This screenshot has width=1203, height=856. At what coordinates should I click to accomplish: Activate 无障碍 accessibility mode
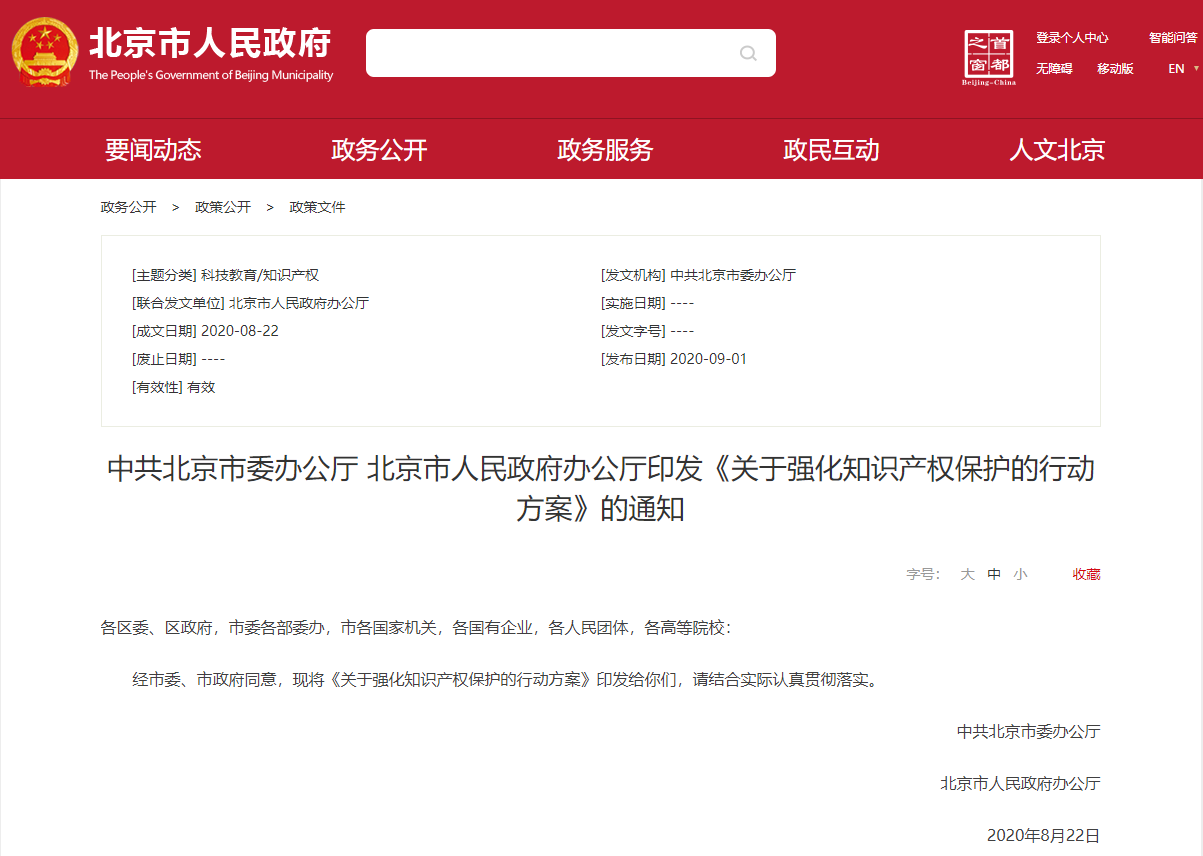(x=1054, y=69)
